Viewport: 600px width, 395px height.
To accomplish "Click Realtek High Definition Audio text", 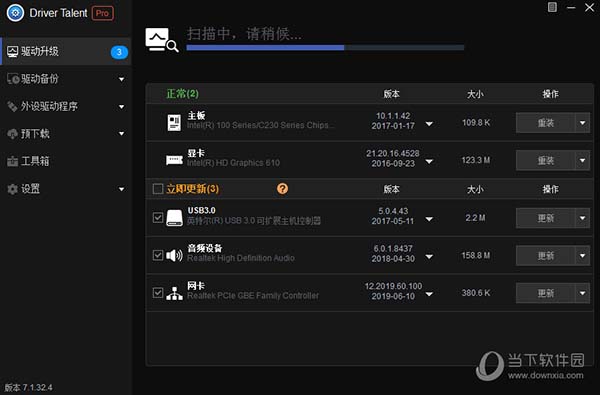I will [241, 258].
